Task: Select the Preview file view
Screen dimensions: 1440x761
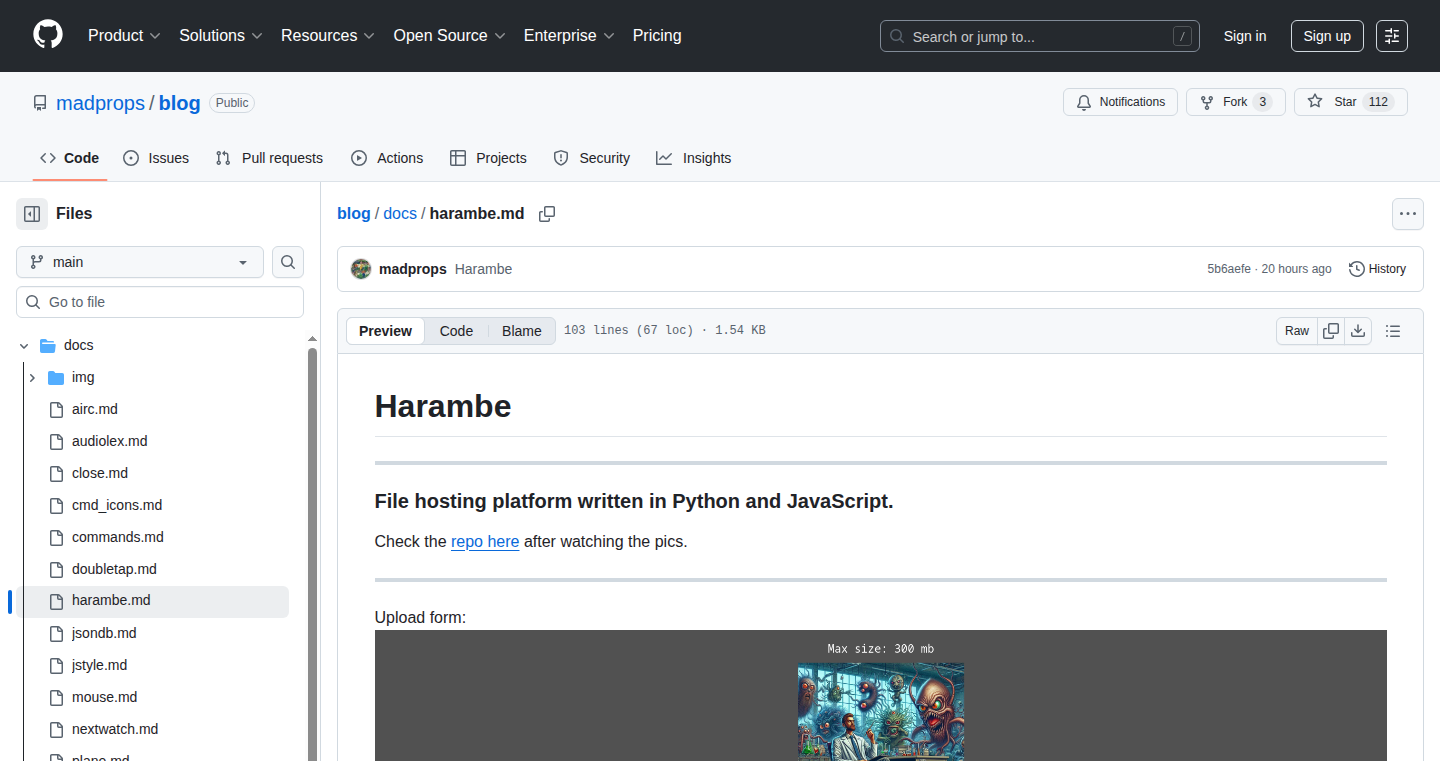Action: [x=385, y=331]
